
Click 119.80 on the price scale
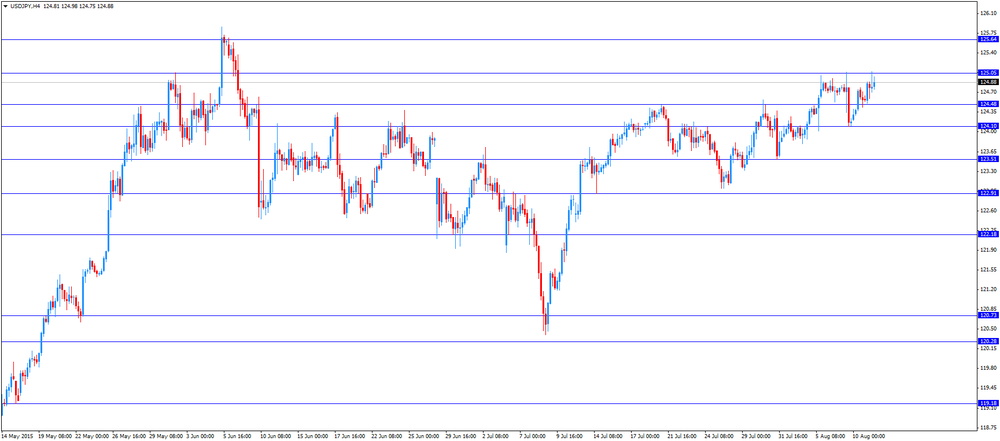[x=989, y=368]
